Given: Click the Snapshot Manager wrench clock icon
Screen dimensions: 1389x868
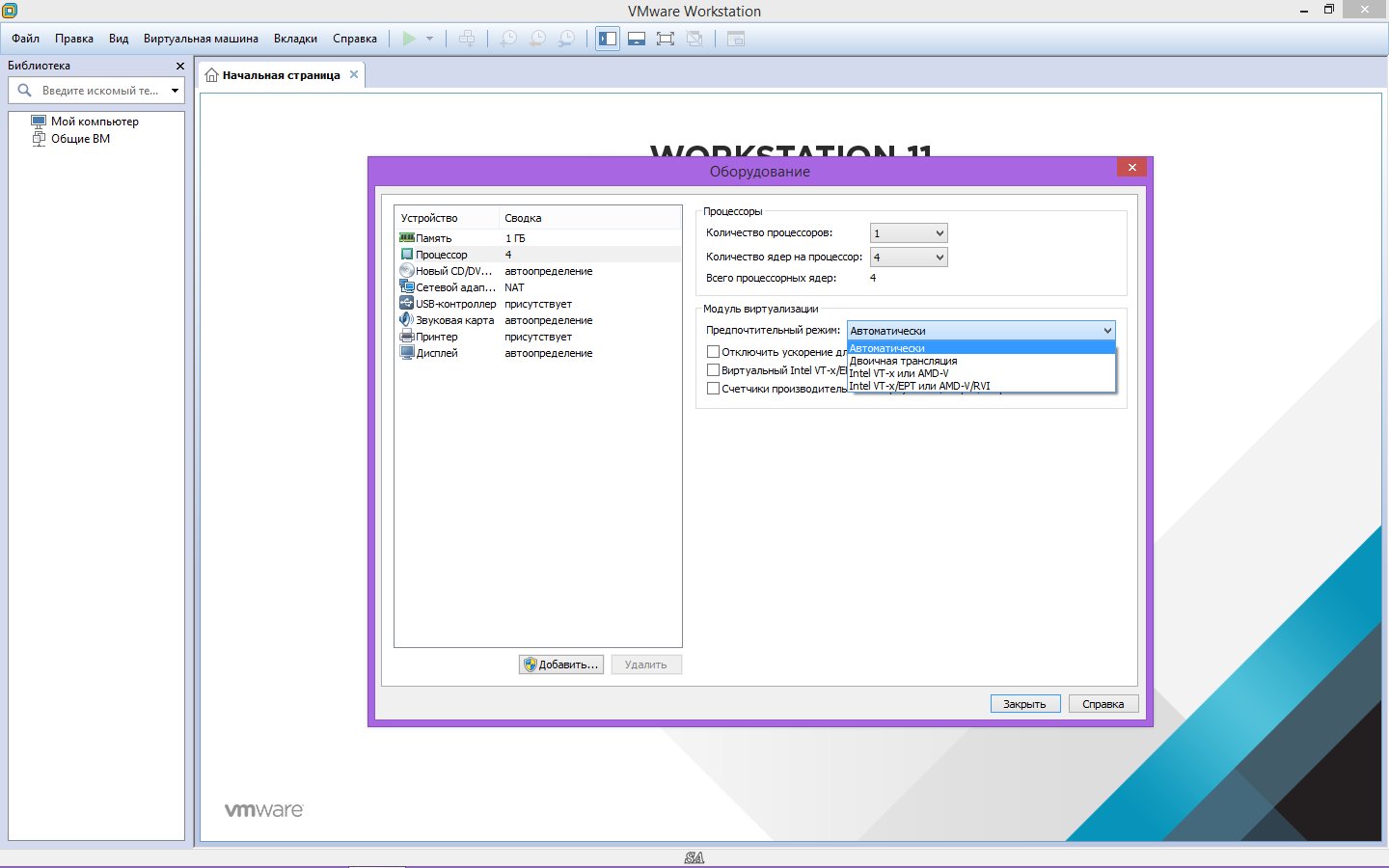Looking at the screenshot, I should click(x=567, y=39).
